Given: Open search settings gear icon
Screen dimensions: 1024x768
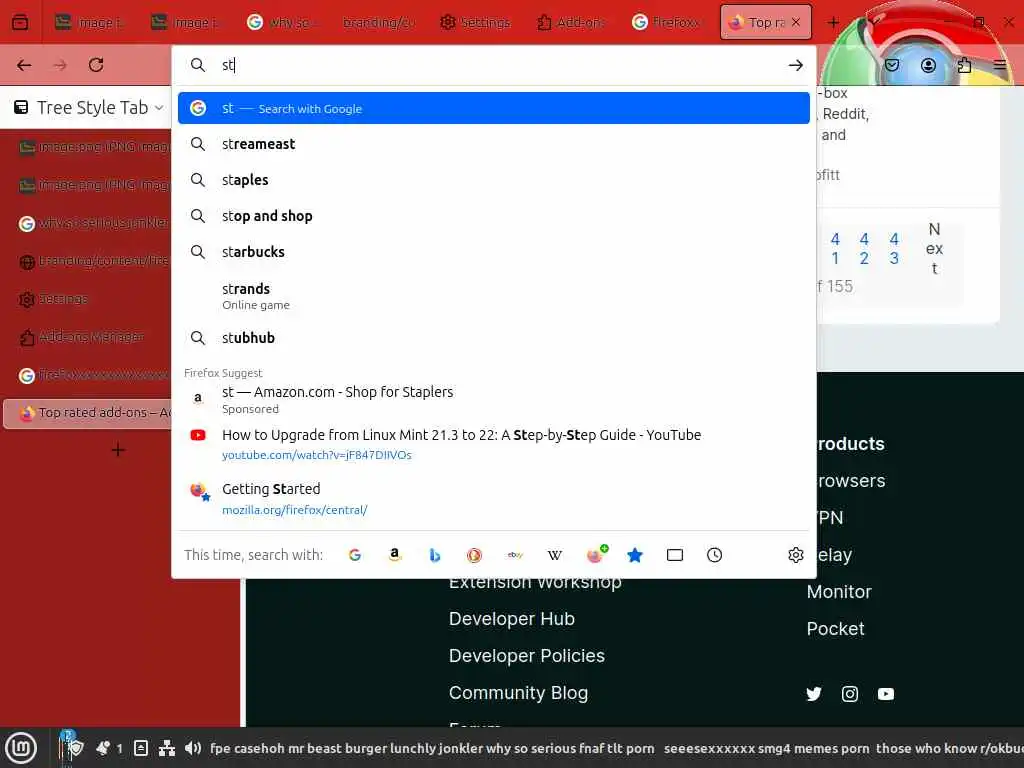Looking at the screenshot, I should pos(795,555).
